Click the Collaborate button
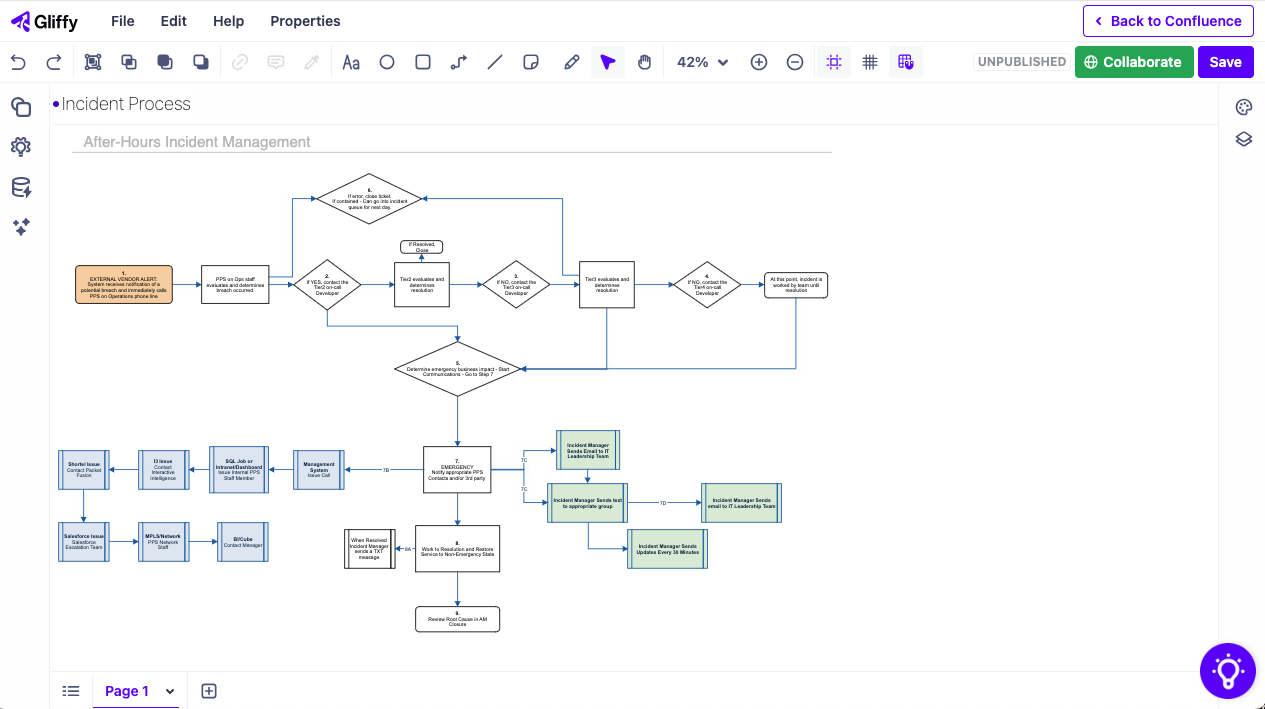The width and height of the screenshot is (1265, 709). pos(1134,62)
